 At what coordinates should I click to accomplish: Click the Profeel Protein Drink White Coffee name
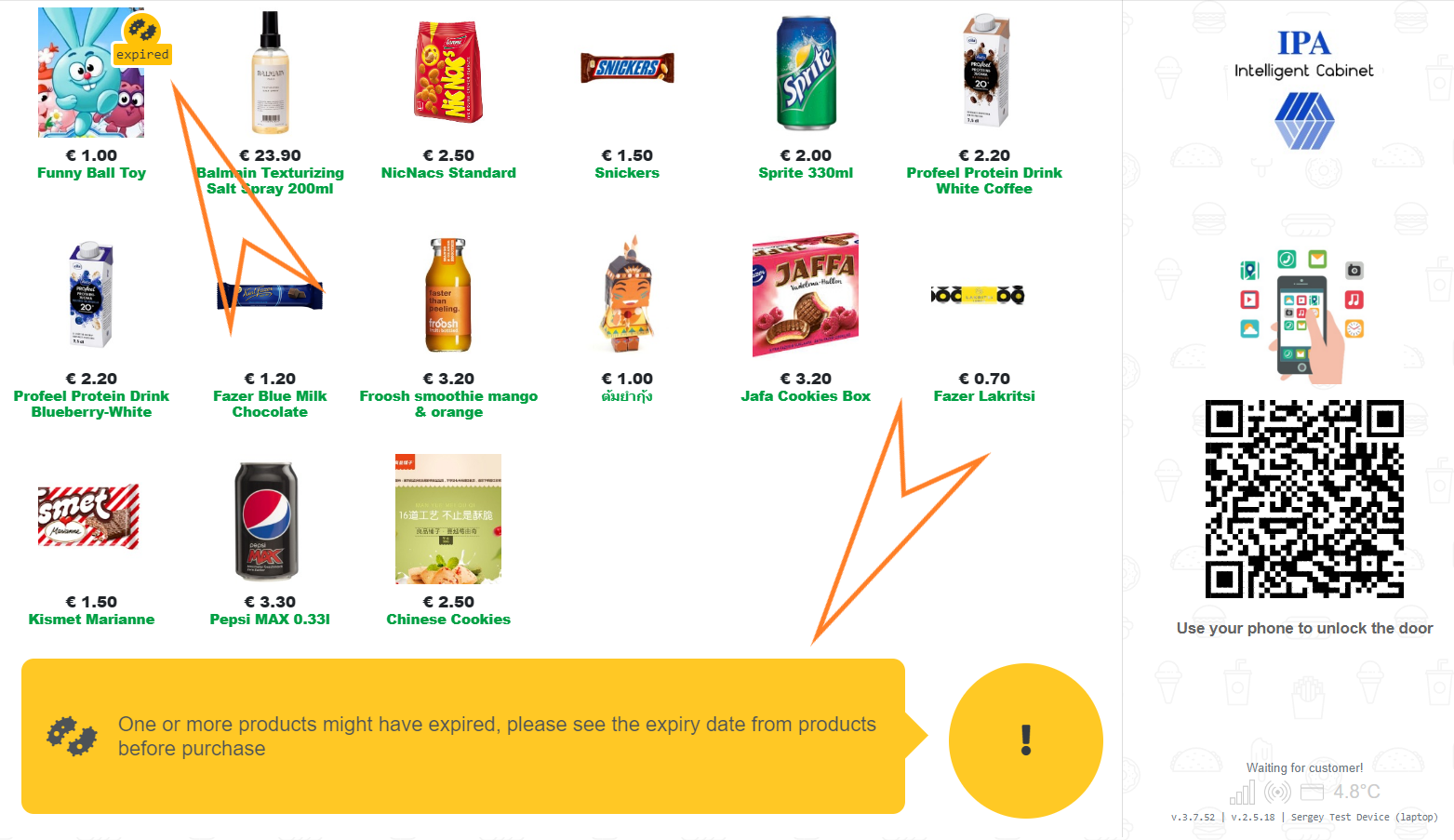click(984, 180)
